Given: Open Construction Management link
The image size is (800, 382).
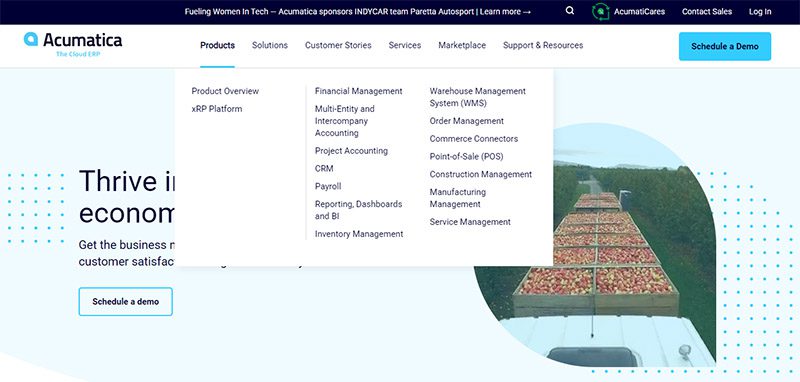Looking at the screenshot, I should click(x=481, y=174).
